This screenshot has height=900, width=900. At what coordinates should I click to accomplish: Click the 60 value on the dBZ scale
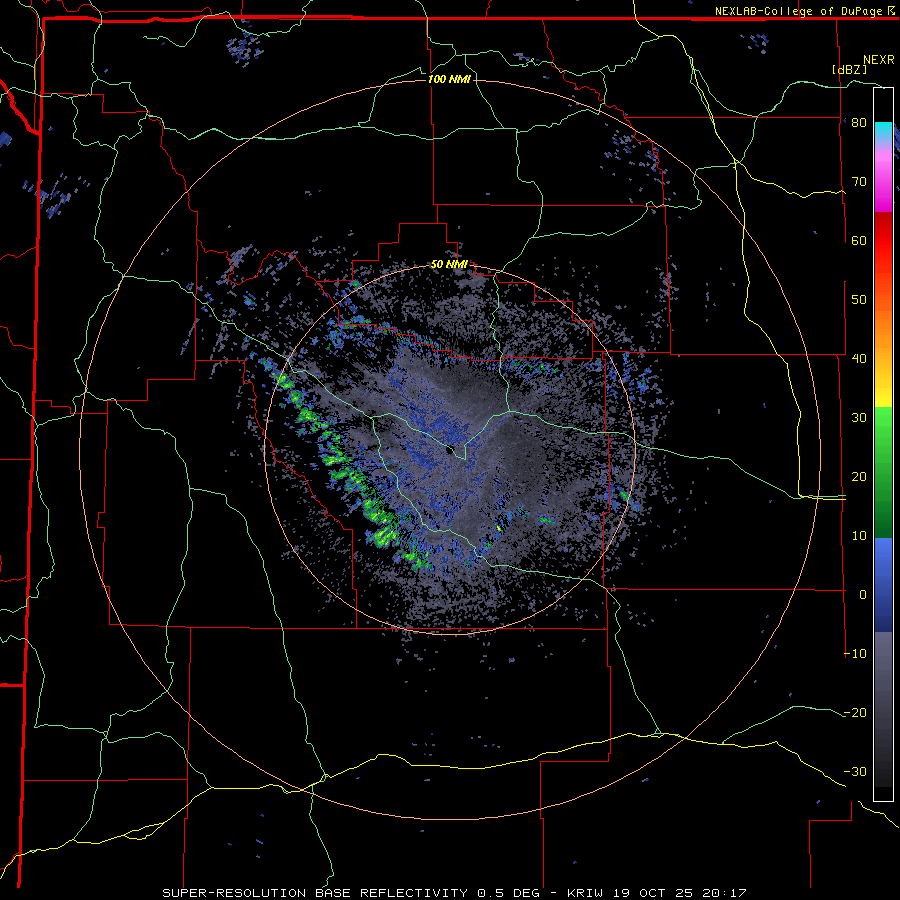[x=859, y=241]
